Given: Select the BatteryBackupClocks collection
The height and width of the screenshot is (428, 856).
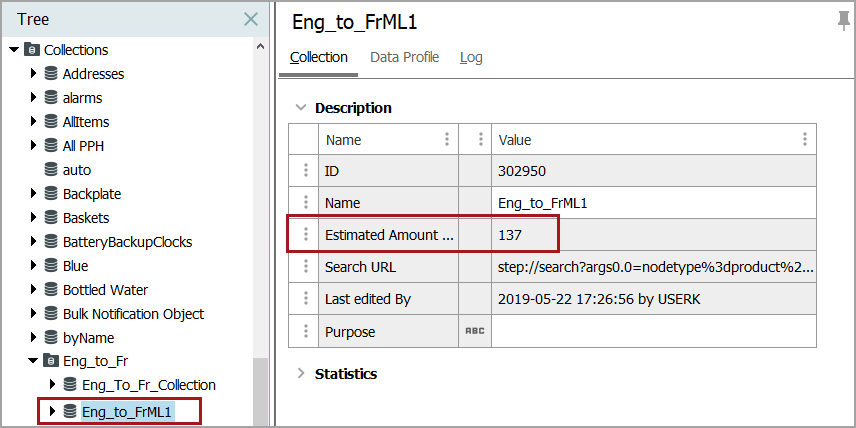Looking at the screenshot, I should 127,242.
